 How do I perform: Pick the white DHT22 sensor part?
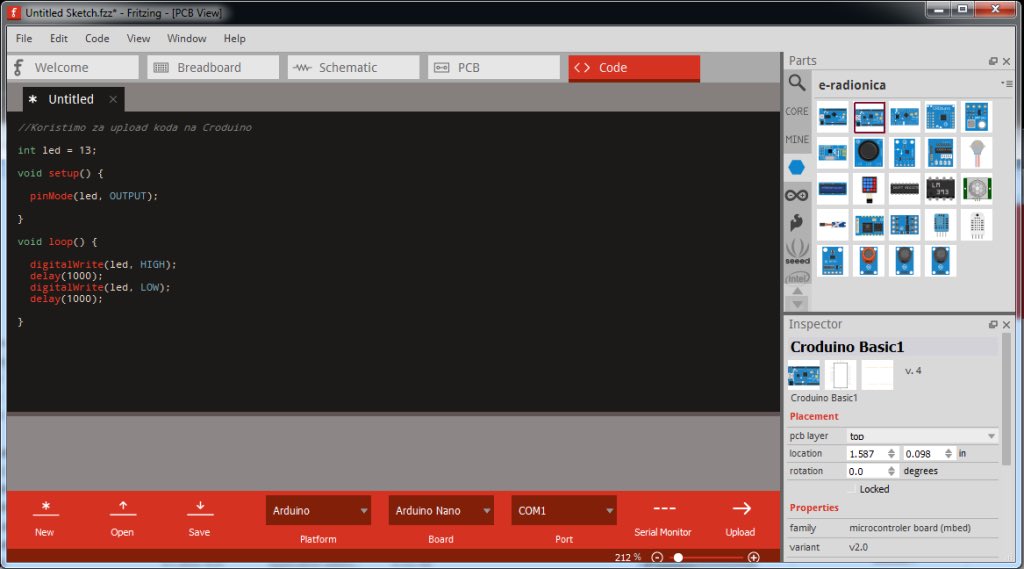976,225
